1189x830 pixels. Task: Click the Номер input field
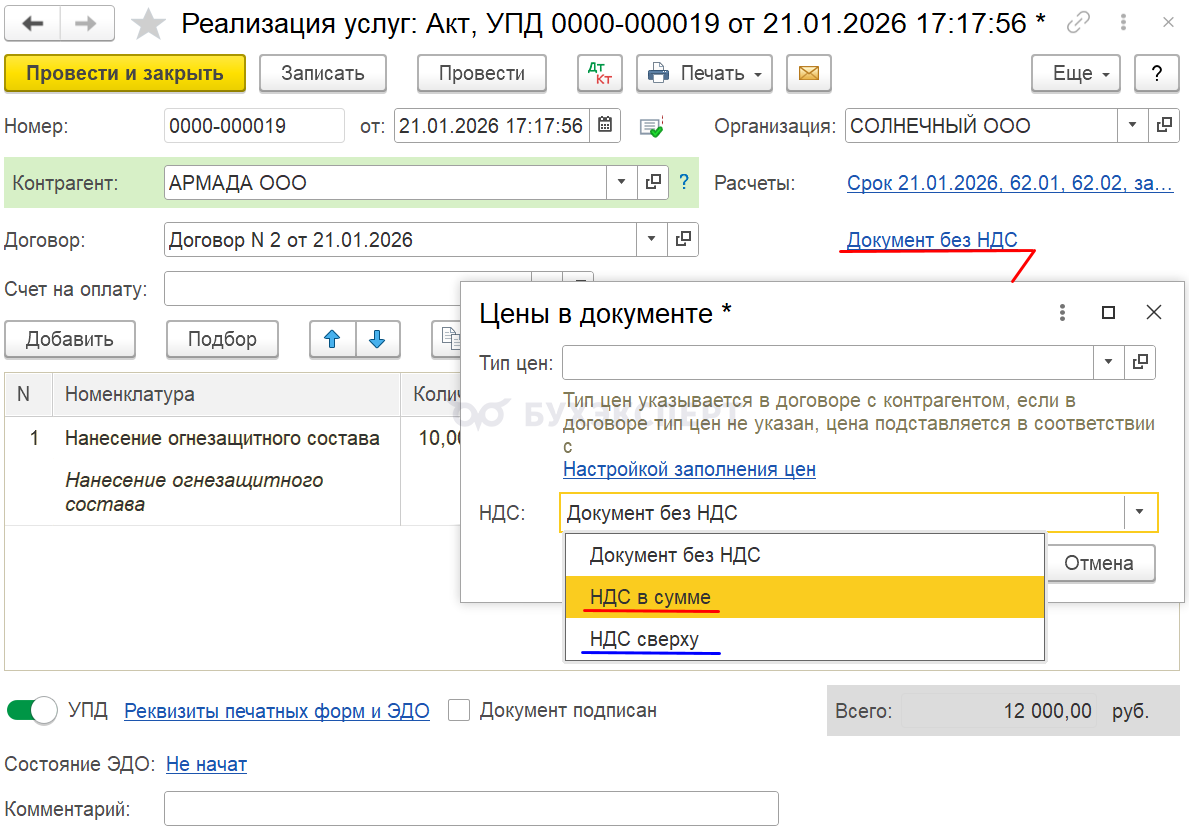coord(254,125)
